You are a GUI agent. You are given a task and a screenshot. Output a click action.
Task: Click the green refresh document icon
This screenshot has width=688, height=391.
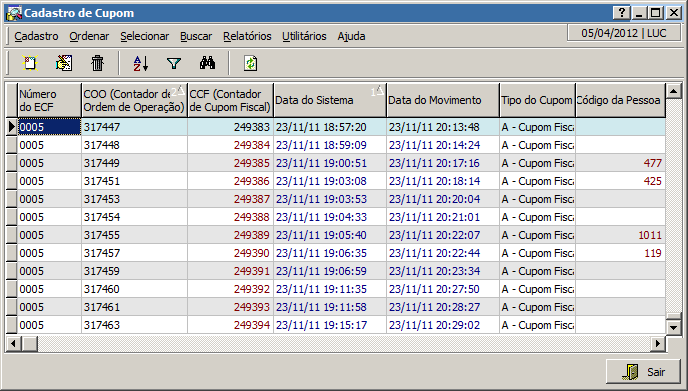251,63
